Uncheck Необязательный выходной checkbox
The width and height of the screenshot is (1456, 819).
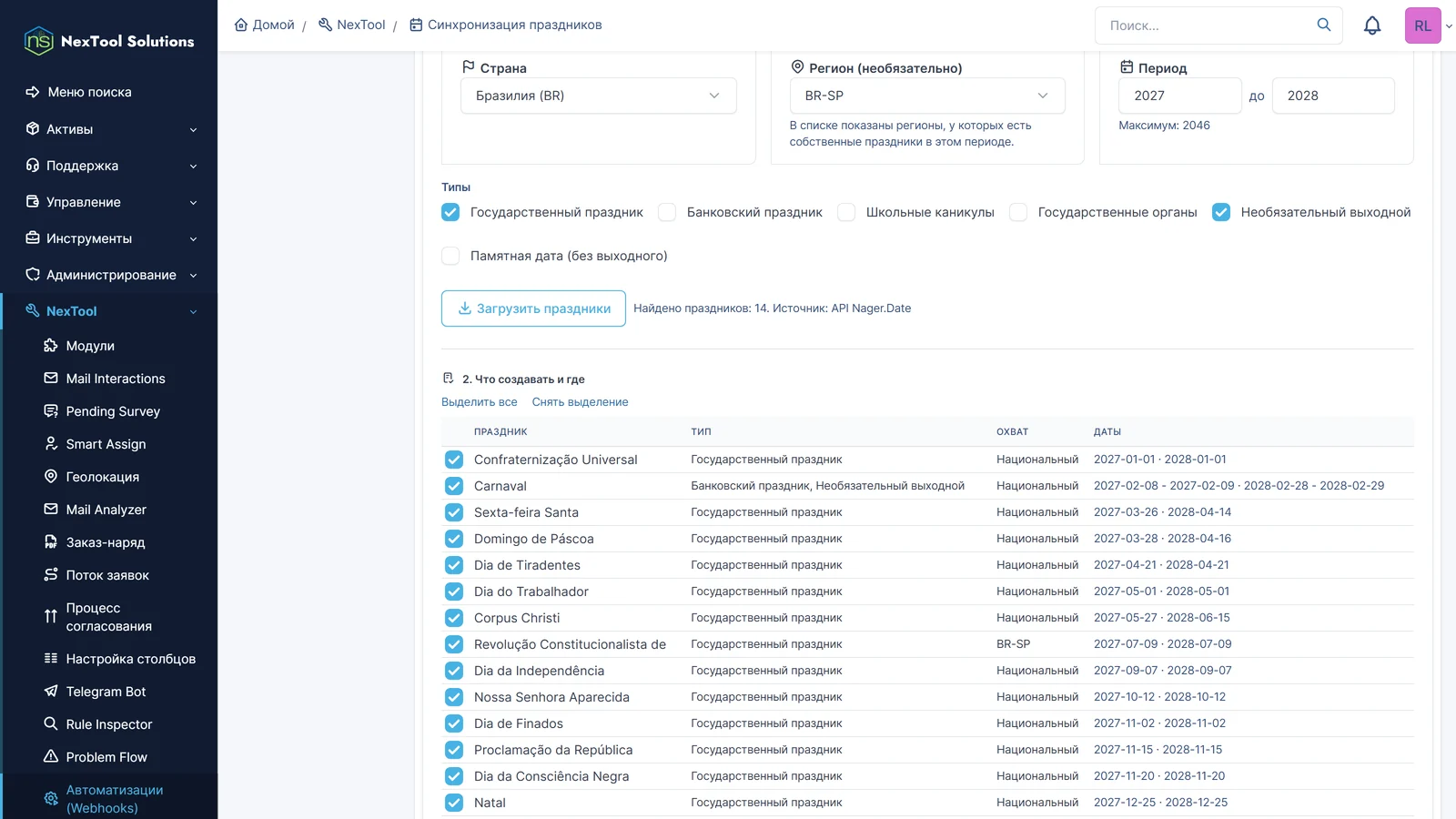(x=1221, y=212)
